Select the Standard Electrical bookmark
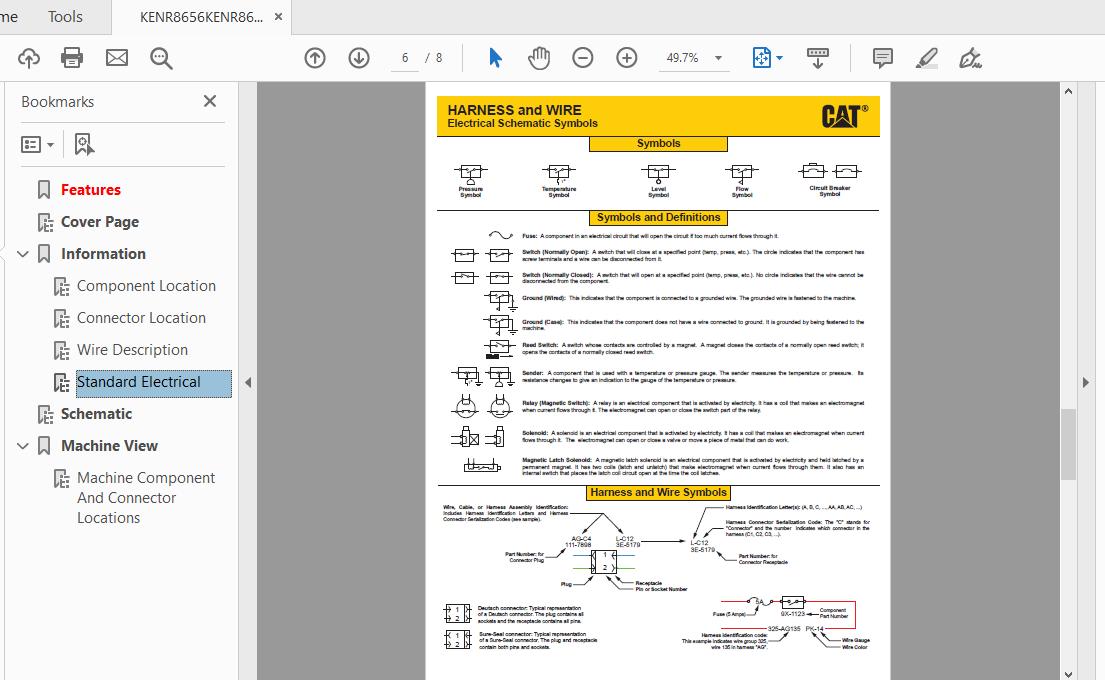The image size is (1105, 680). click(x=154, y=383)
